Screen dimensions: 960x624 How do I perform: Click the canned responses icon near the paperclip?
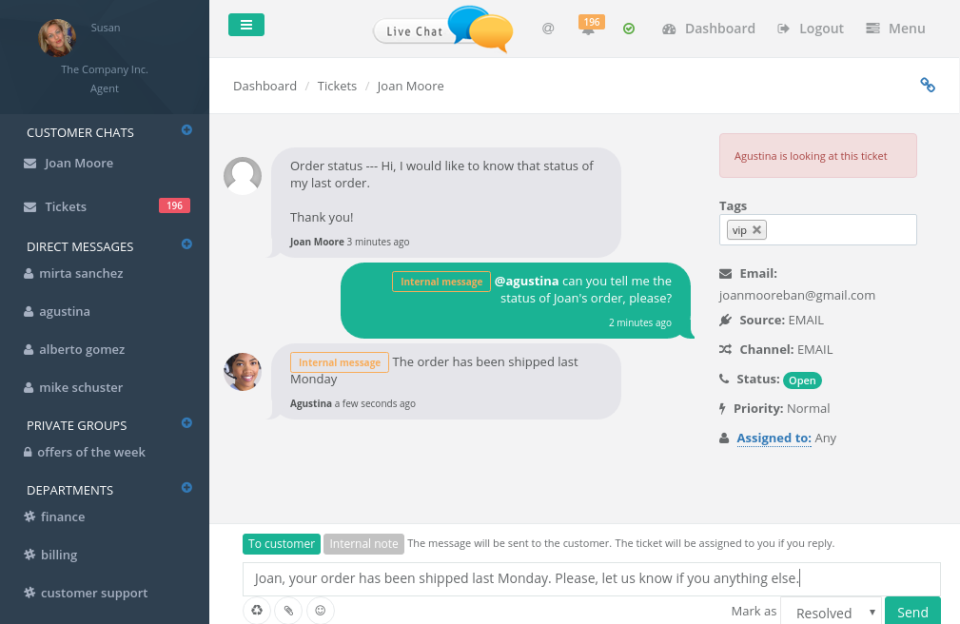point(256,610)
